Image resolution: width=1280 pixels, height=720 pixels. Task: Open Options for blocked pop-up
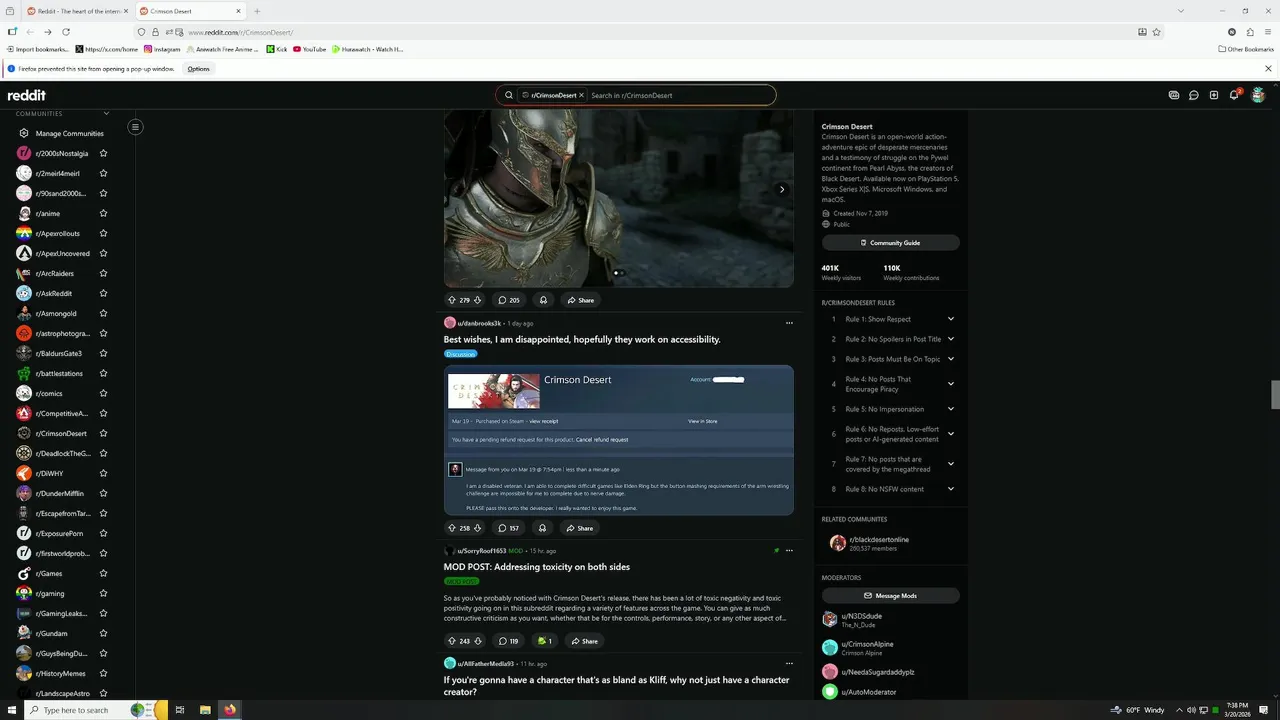[x=198, y=69]
